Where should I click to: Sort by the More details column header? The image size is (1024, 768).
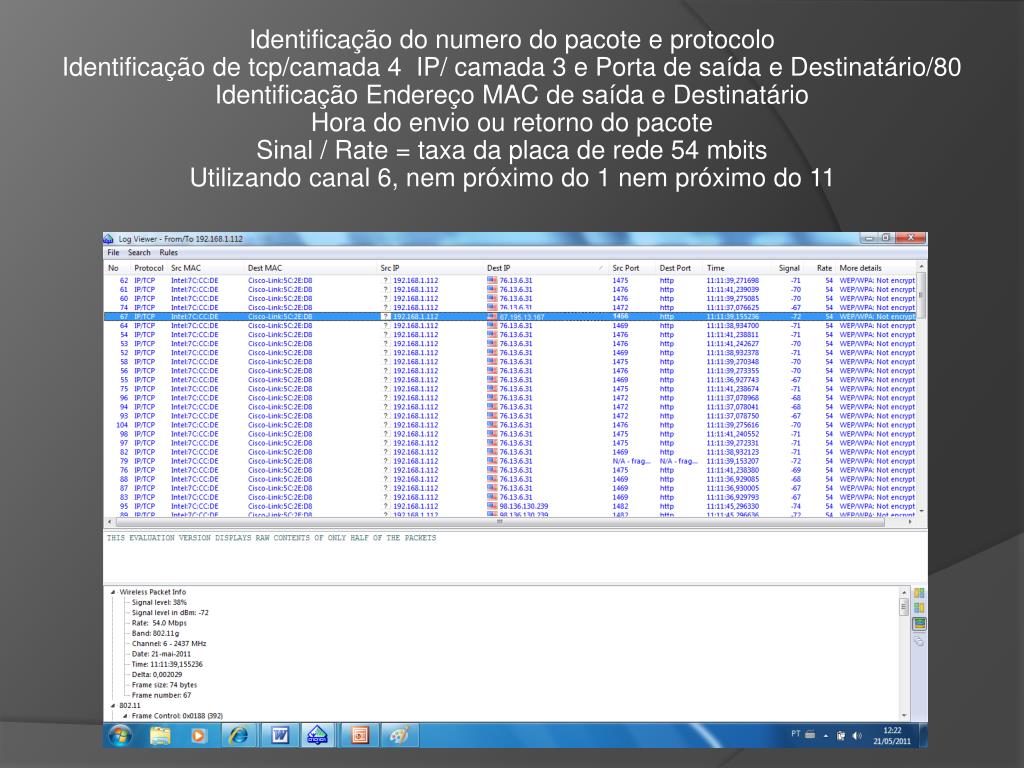[x=876, y=268]
